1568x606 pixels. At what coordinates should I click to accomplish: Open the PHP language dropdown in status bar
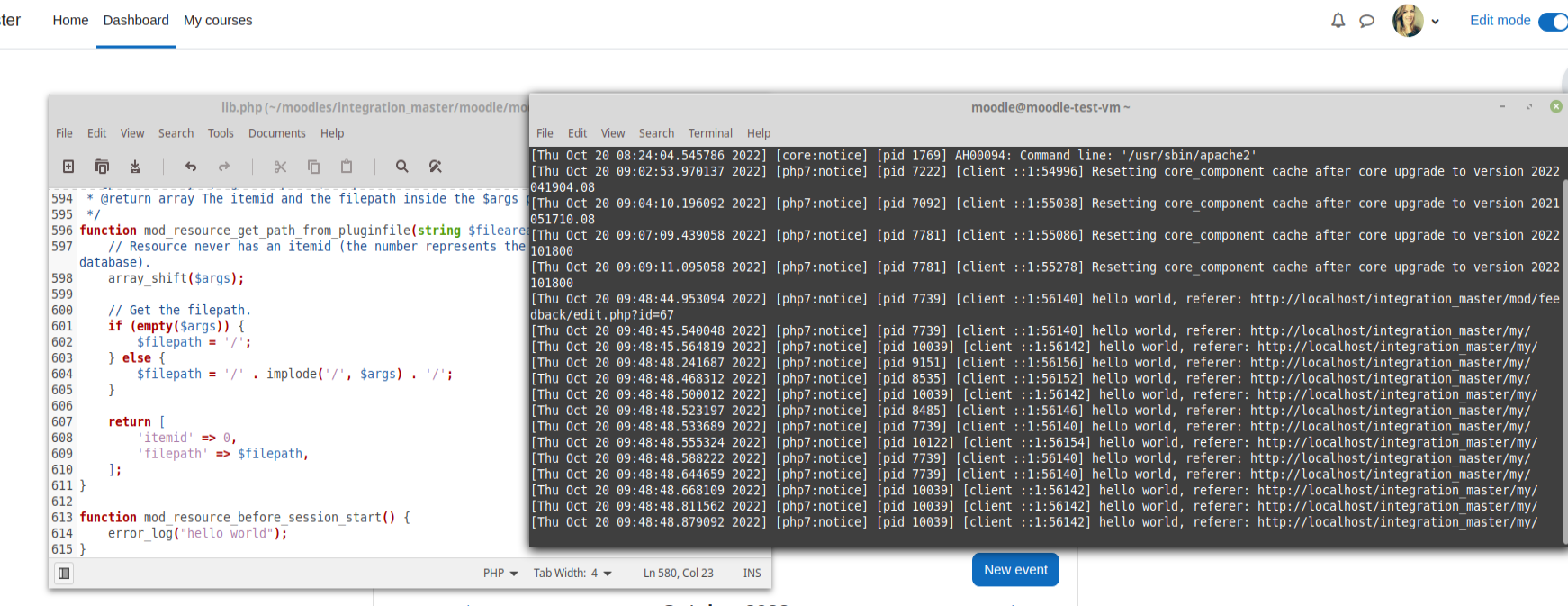(501, 574)
